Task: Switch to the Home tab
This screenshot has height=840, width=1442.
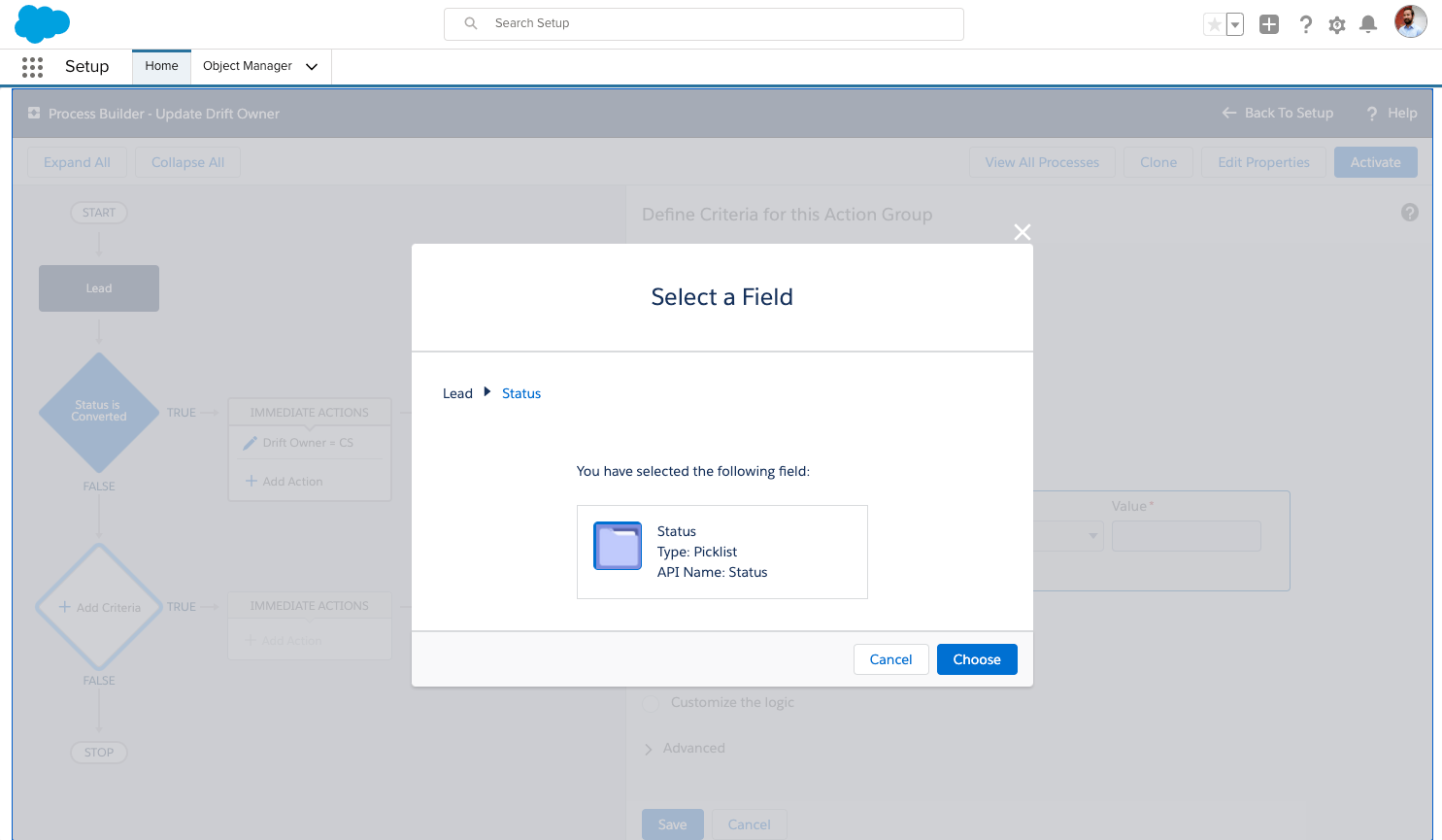Action: pyautogui.click(x=161, y=66)
